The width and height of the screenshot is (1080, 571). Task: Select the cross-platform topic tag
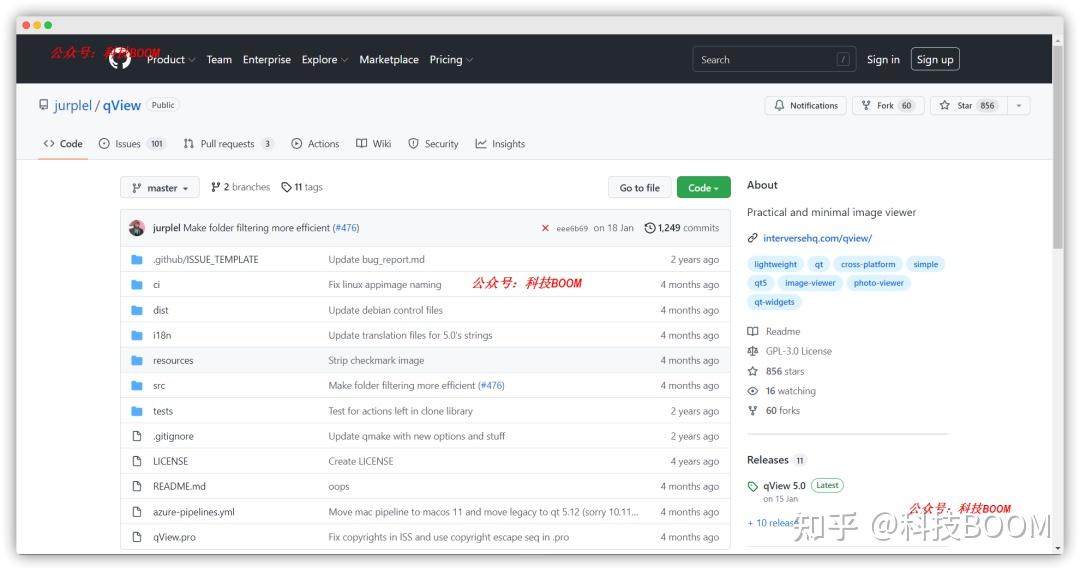pos(868,264)
